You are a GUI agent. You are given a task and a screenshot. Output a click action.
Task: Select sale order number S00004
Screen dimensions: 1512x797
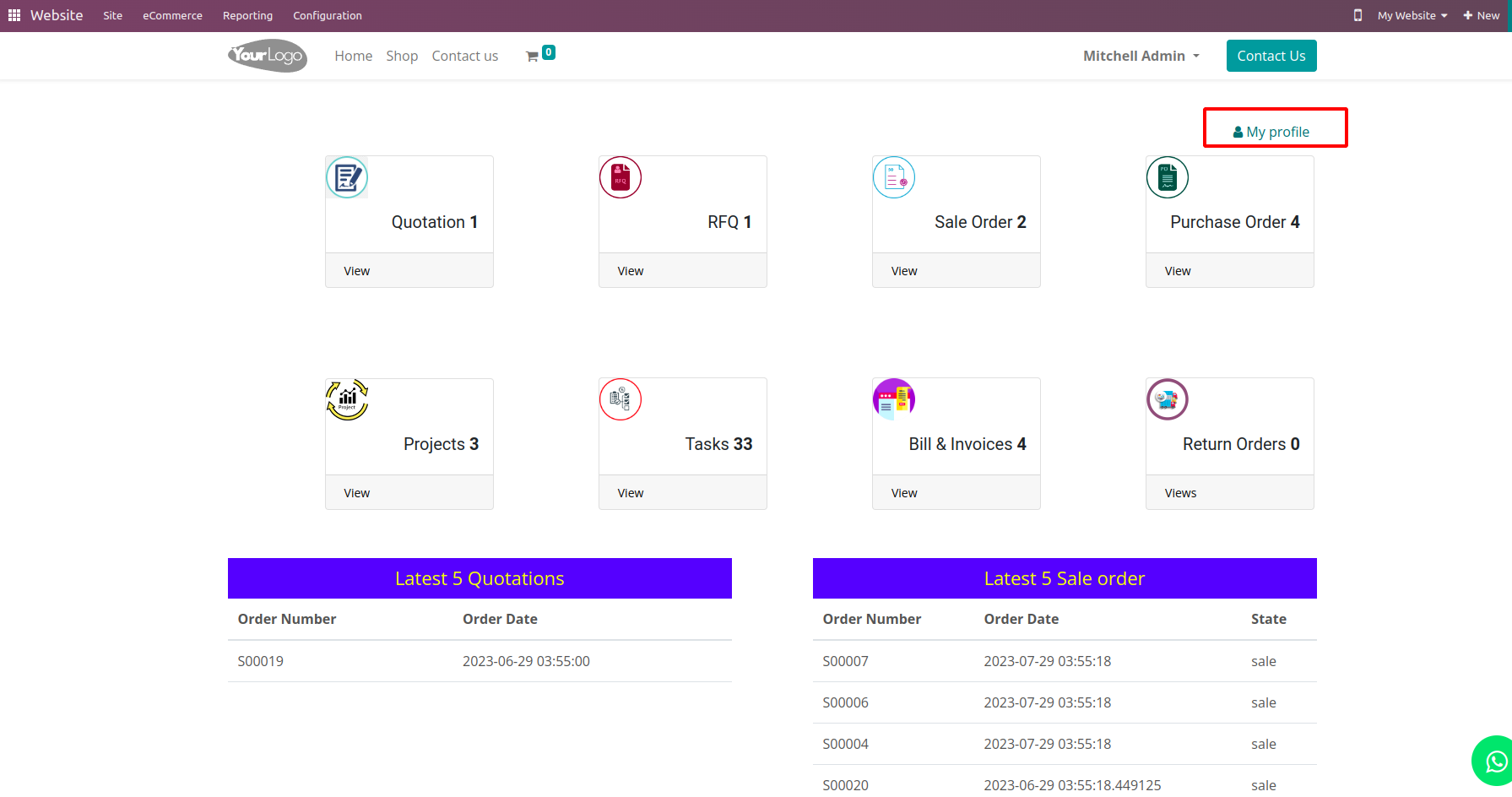pos(846,744)
